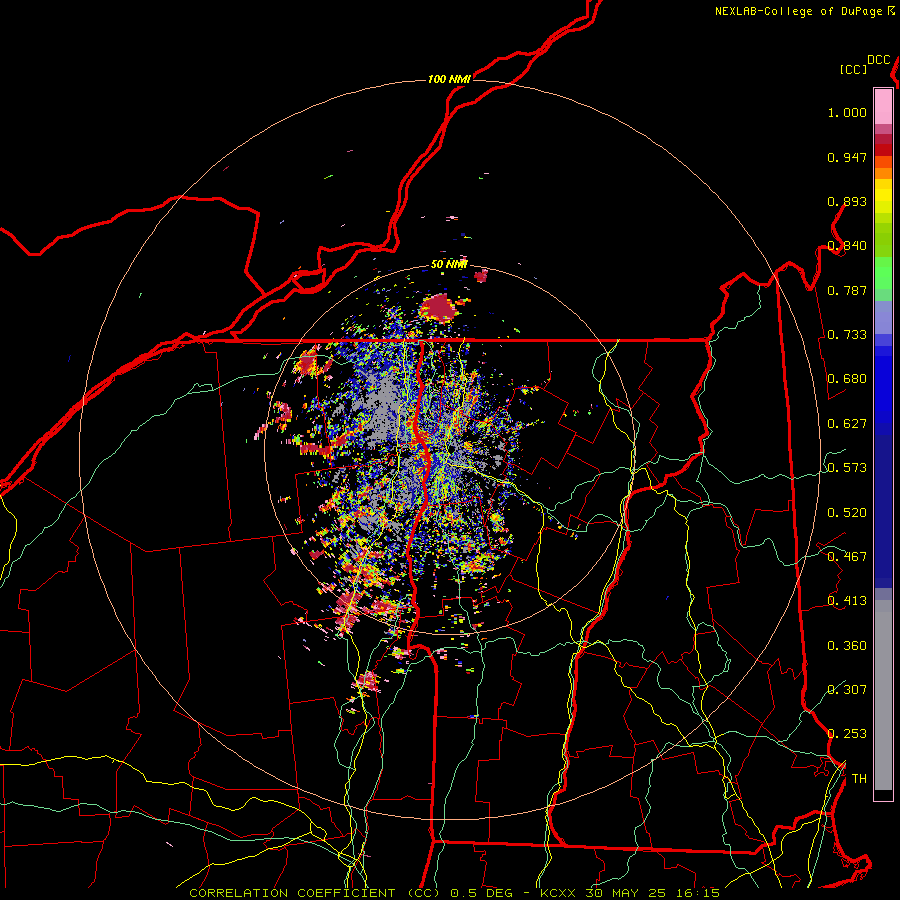
Task: Click the 0.360 scale value
Action: [847, 646]
